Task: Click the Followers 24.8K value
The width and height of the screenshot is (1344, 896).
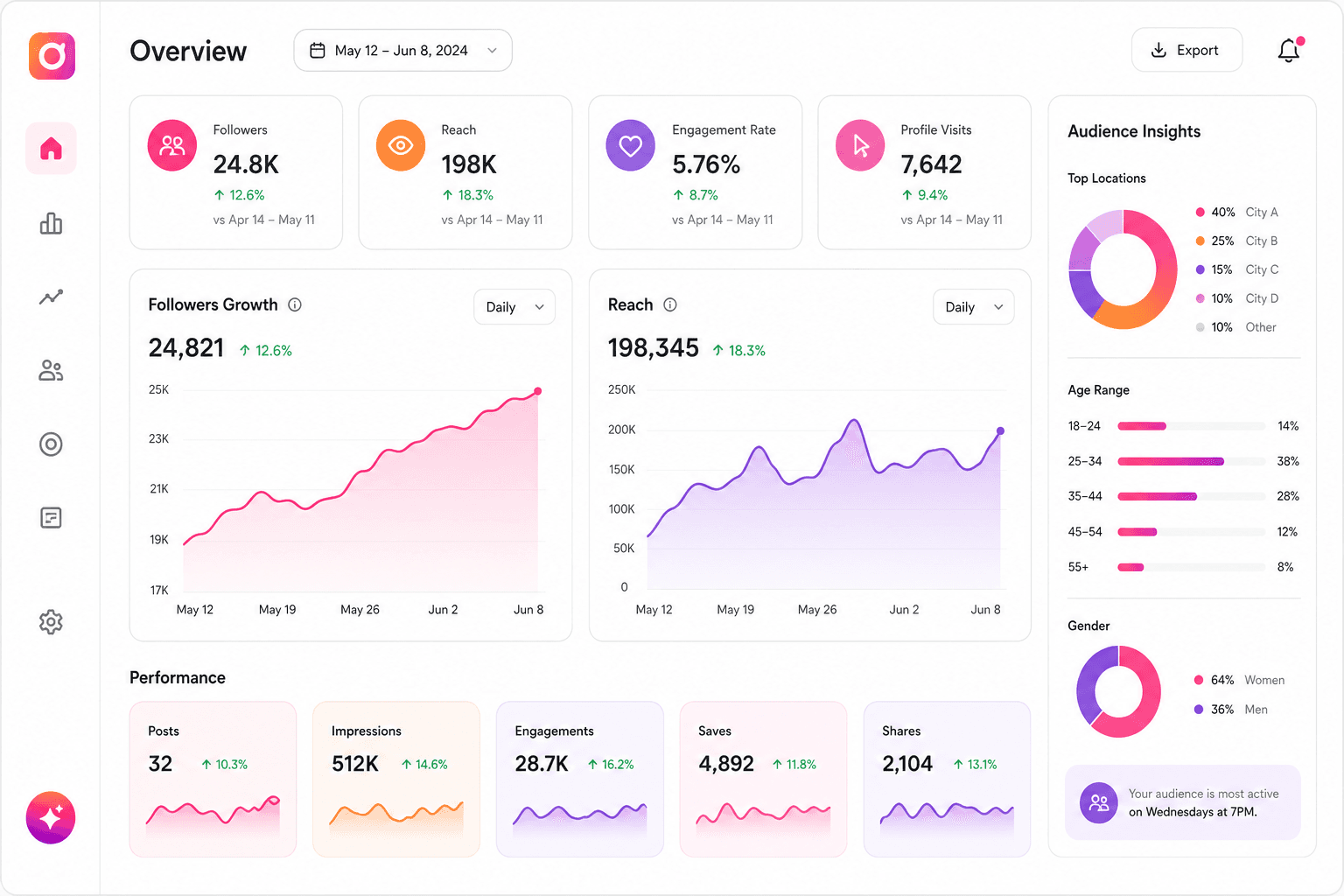Action: (246, 164)
